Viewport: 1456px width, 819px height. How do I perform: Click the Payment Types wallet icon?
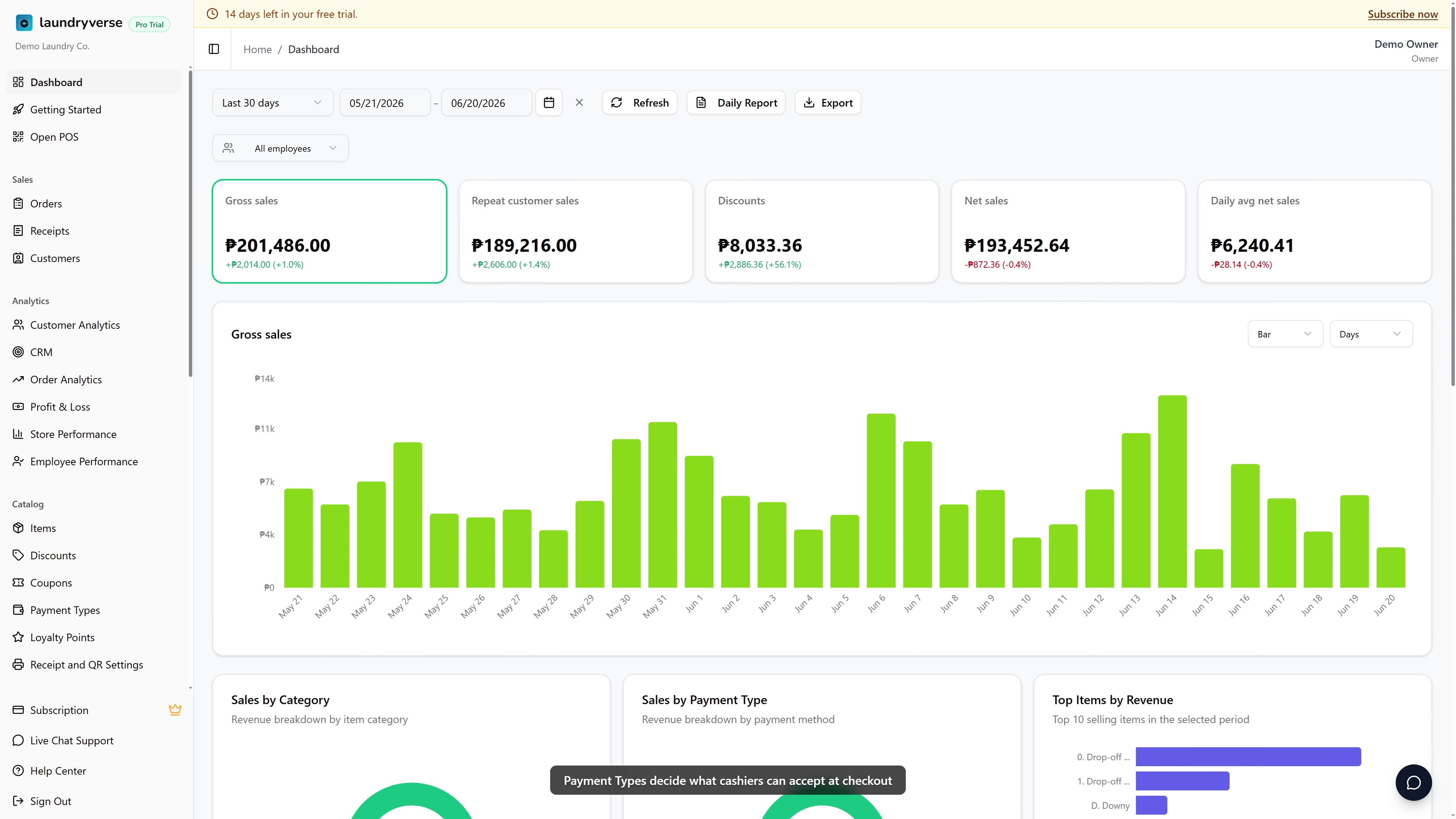18,610
